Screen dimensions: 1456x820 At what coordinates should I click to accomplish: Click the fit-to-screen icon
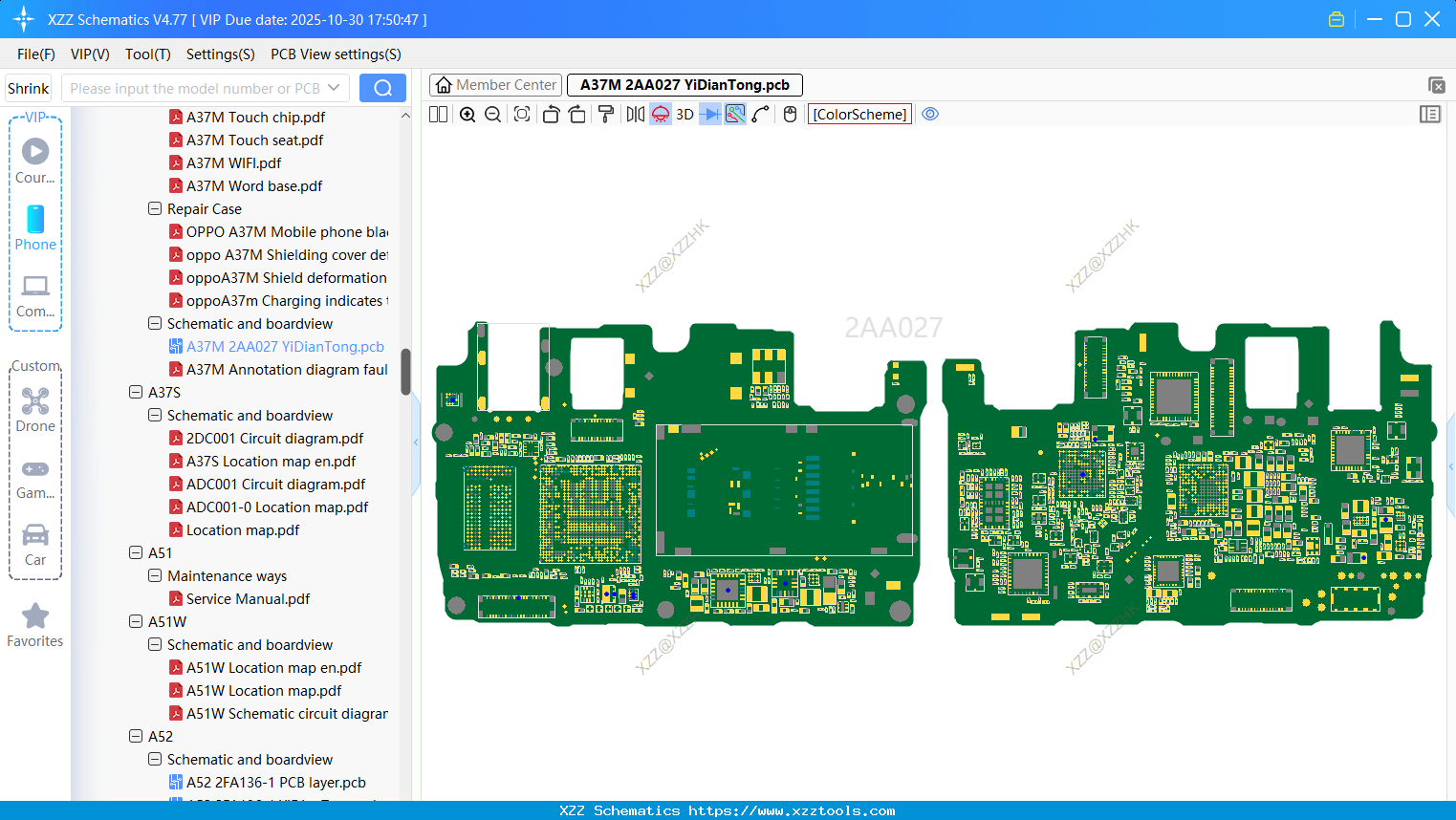[x=522, y=115]
